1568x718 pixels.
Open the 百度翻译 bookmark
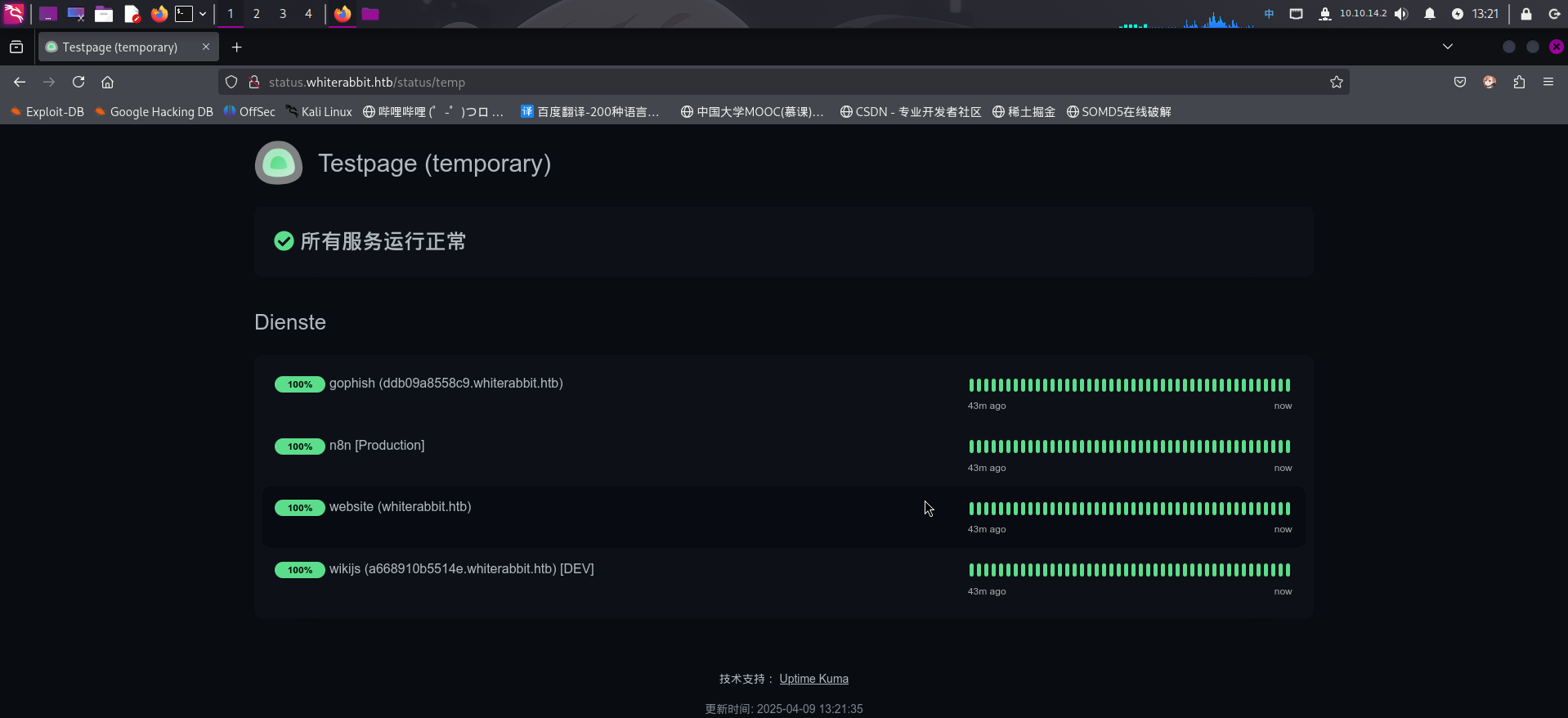[x=590, y=112]
